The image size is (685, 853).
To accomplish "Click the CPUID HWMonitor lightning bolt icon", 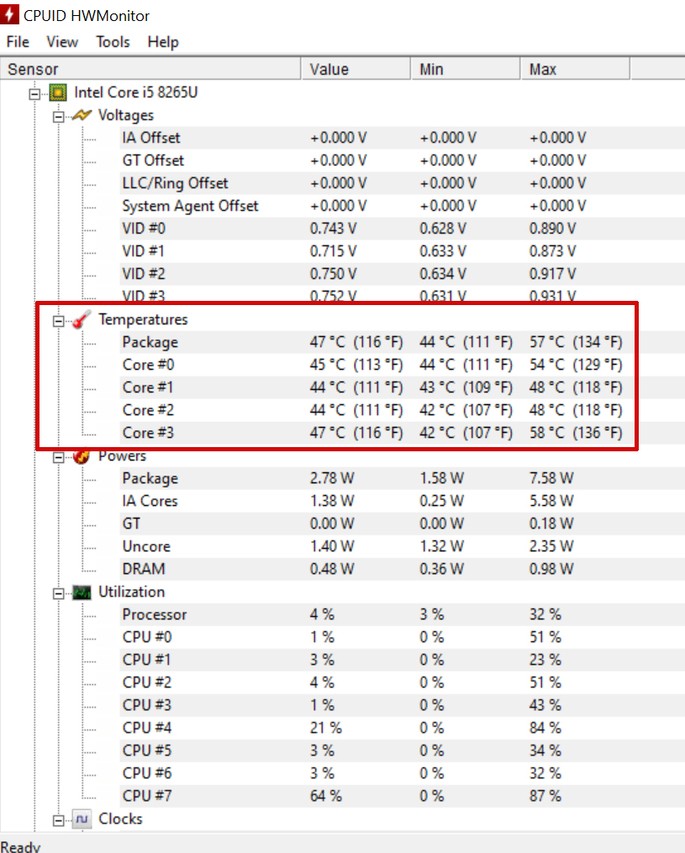I will 13,14.
